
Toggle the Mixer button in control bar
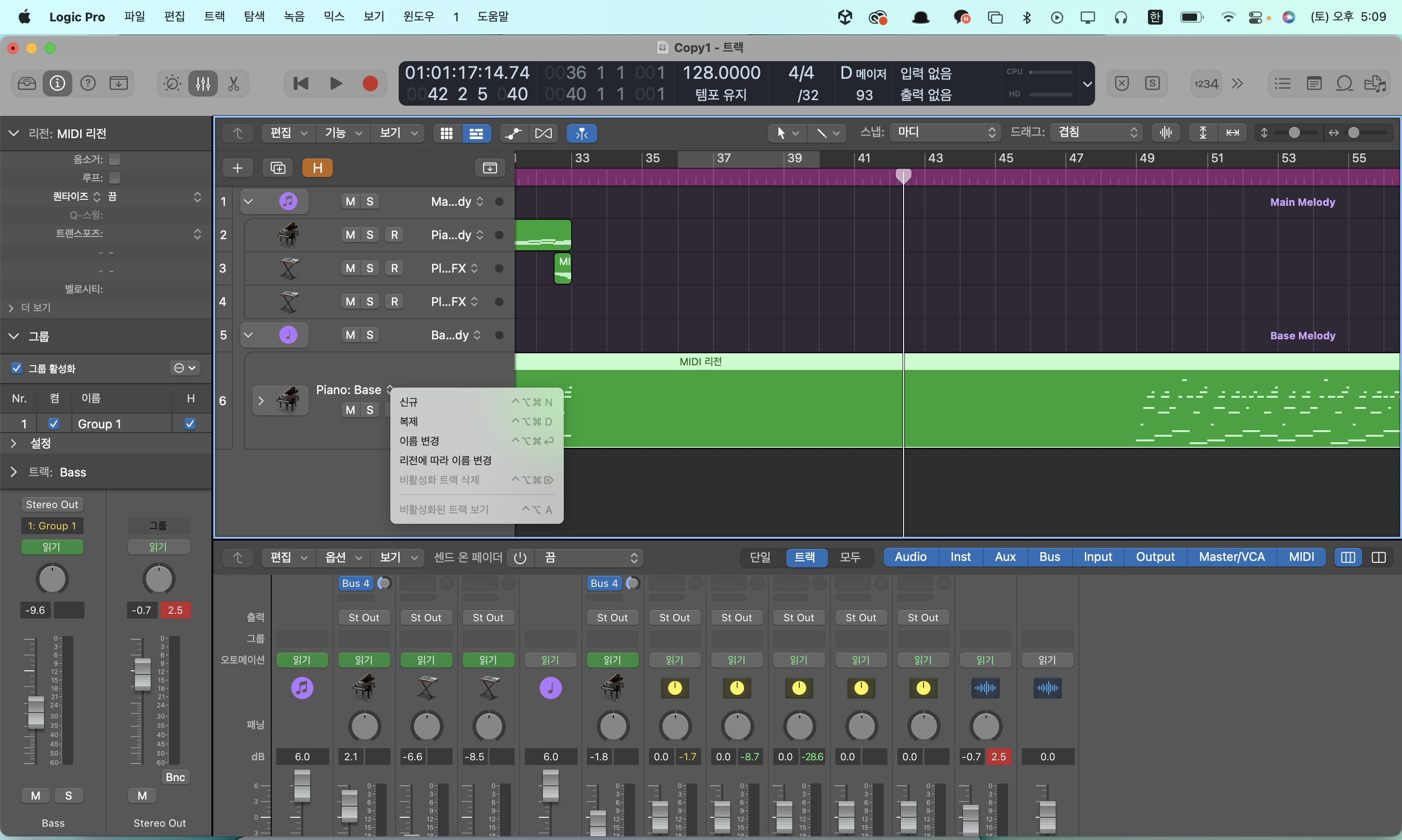coord(203,84)
